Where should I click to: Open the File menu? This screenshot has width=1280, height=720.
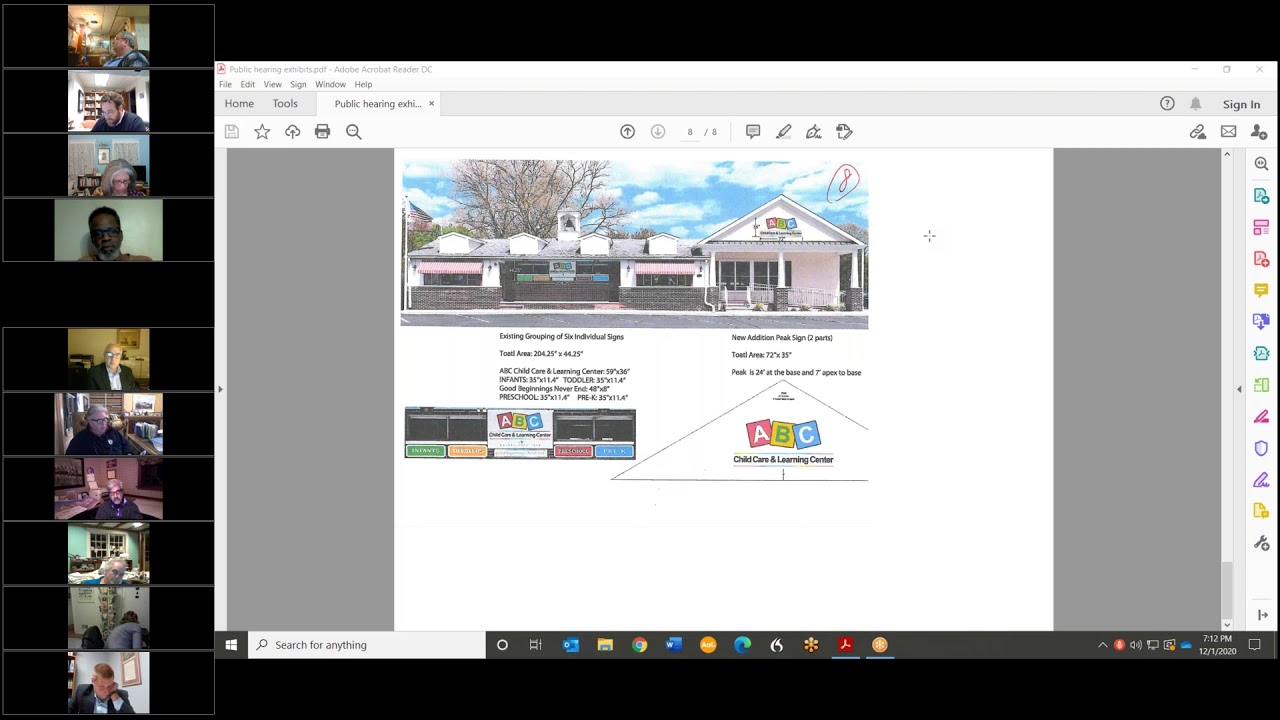pos(225,84)
